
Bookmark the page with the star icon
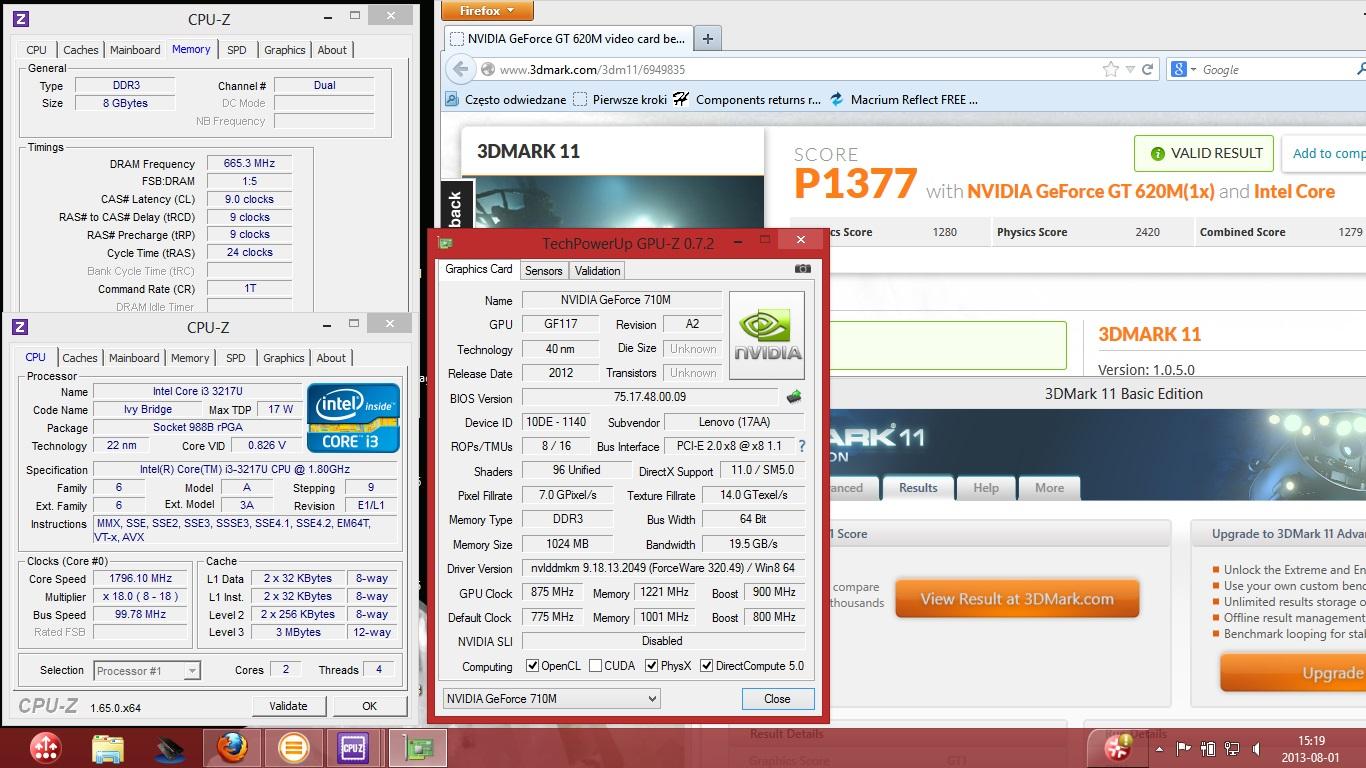[1110, 69]
